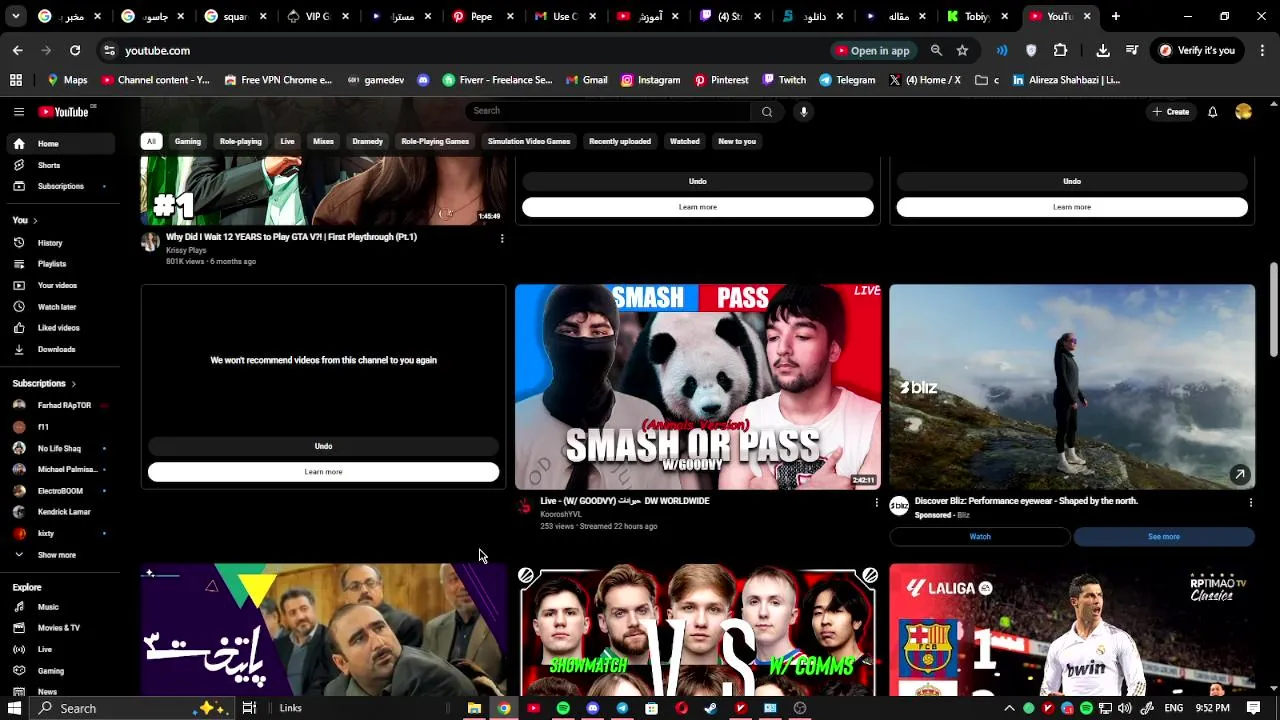The height and width of the screenshot is (720, 1280).
Task: Open Movies & TV under Explore
Action: (x=60, y=628)
